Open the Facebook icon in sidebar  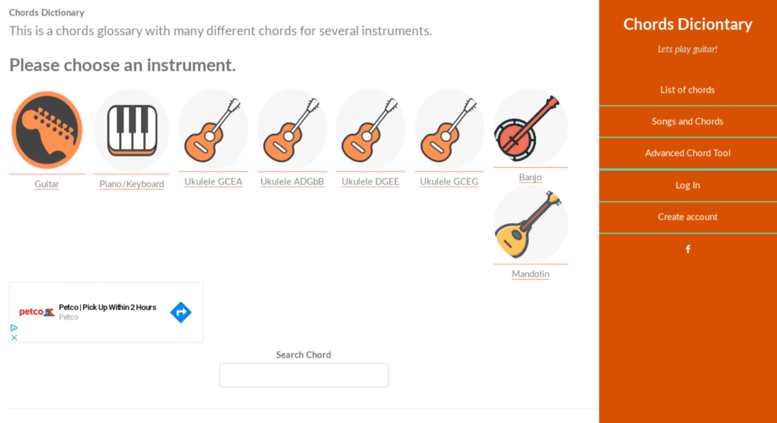[688, 249]
